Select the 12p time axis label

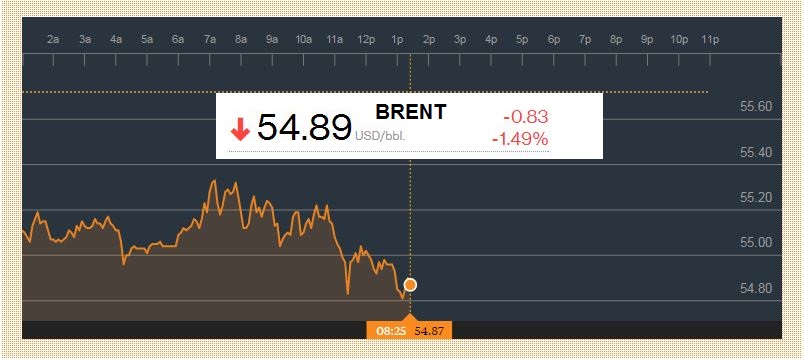coord(366,39)
